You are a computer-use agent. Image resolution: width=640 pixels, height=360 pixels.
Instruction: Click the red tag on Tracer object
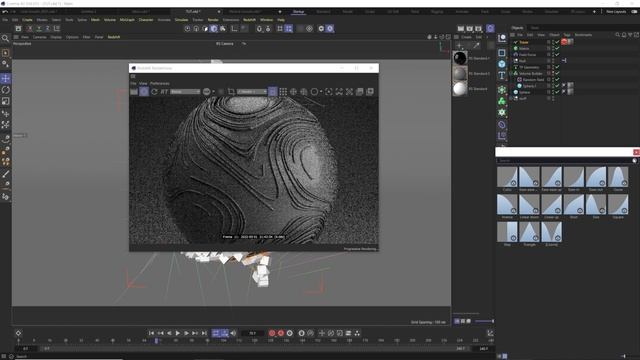coord(564,42)
